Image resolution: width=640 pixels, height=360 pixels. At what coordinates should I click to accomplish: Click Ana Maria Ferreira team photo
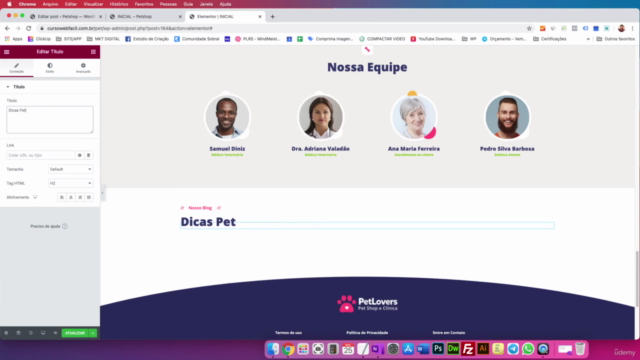[x=414, y=117]
